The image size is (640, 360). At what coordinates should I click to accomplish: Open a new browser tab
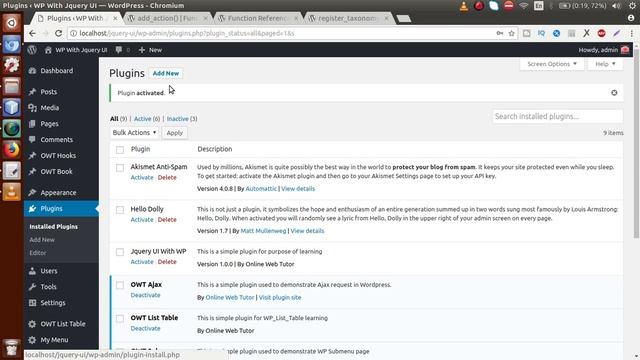[x=404, y=18]
